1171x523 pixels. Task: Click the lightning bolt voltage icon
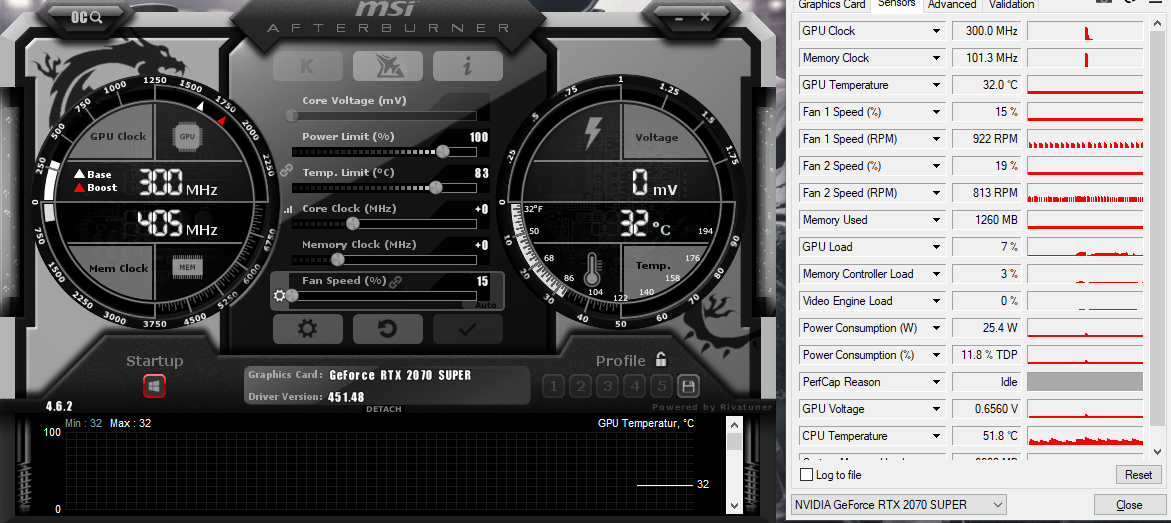coord(591,133)
